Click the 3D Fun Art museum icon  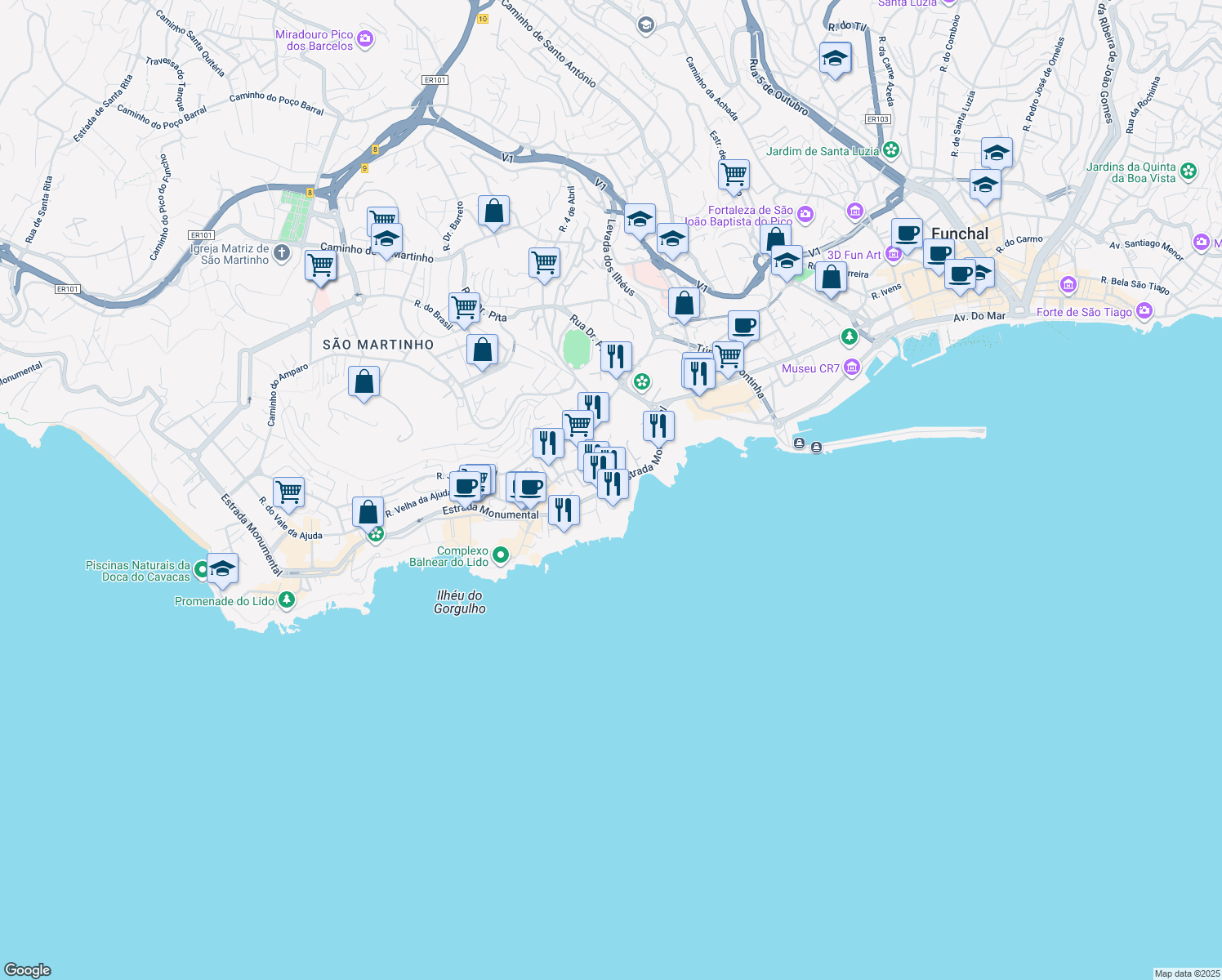[894, 254]
